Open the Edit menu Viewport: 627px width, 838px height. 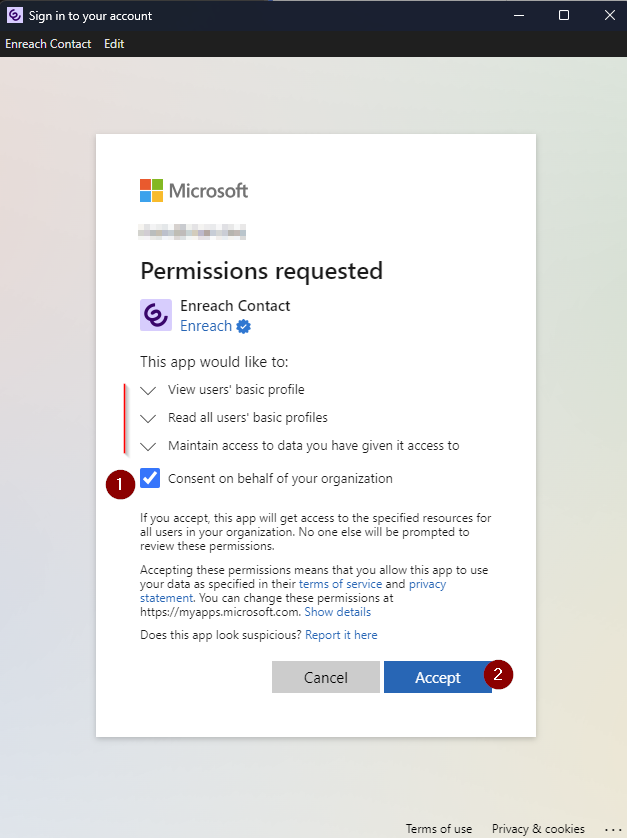[x=114, y=44]
